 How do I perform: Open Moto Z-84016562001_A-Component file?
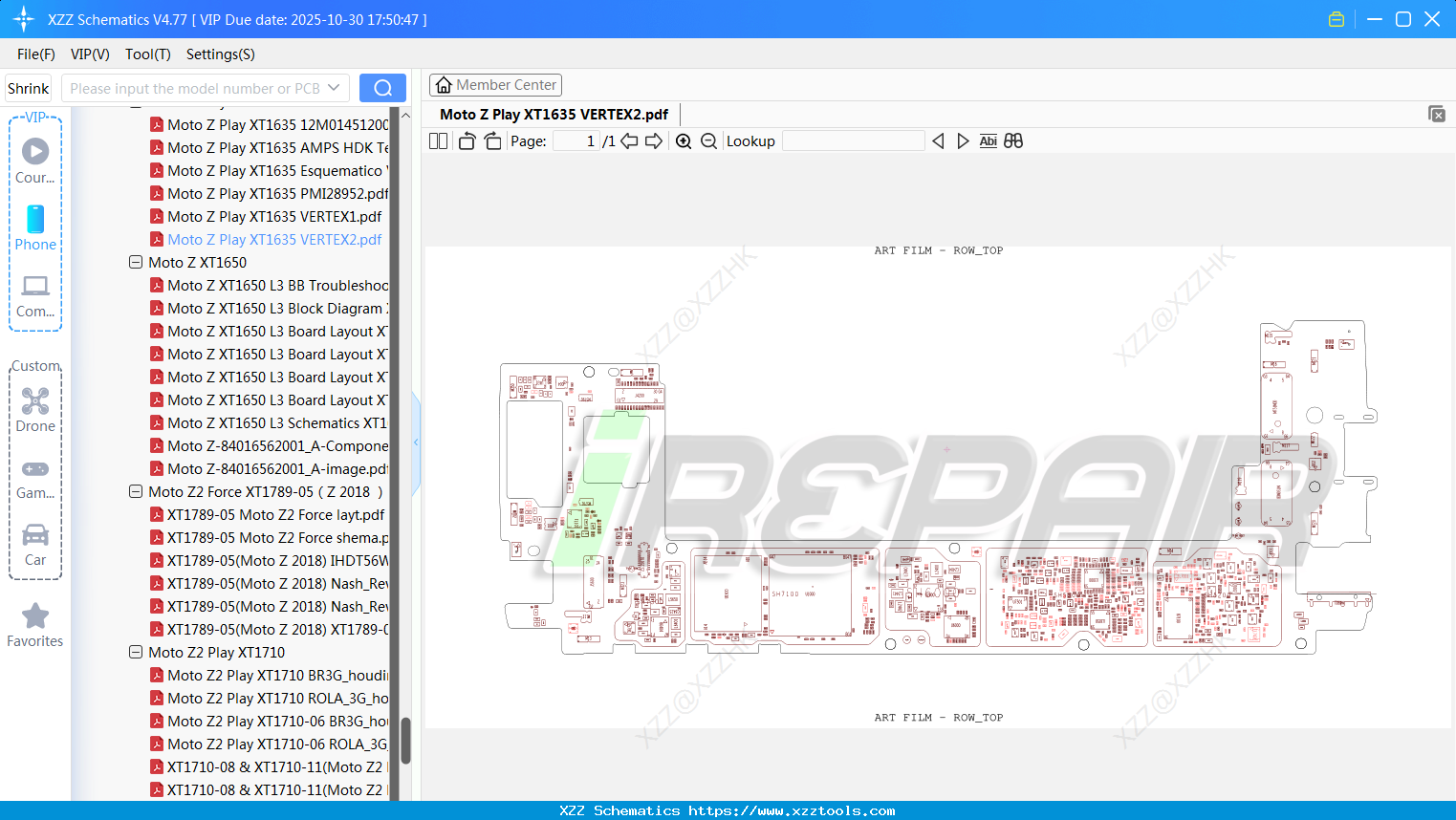[x=278, y=446]
